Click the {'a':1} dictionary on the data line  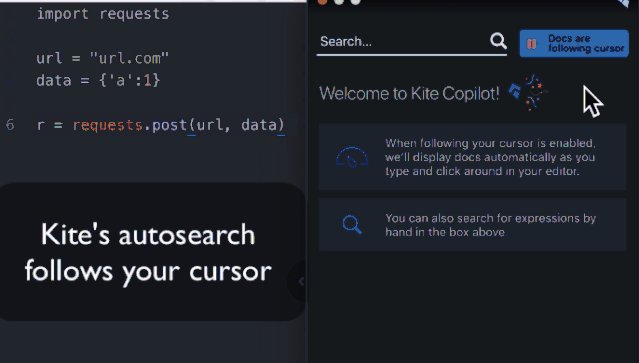coord(130,80)
